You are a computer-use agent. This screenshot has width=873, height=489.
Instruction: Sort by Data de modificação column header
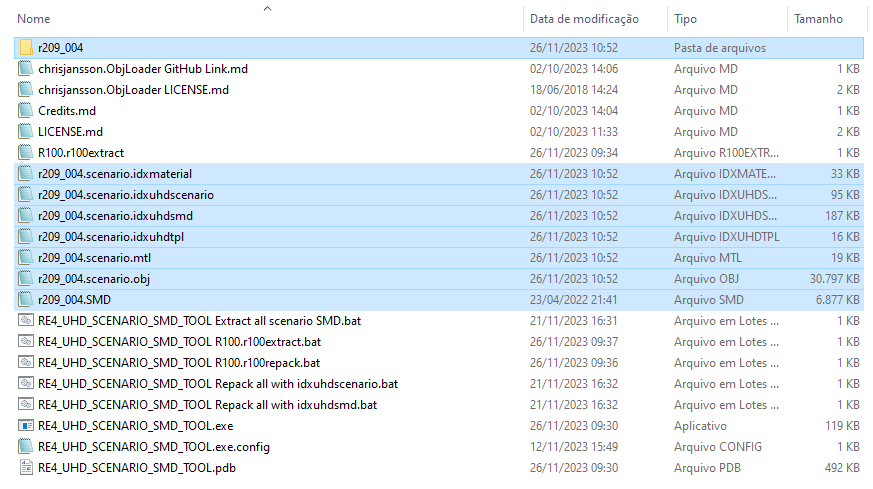click(x=584, y=19)
